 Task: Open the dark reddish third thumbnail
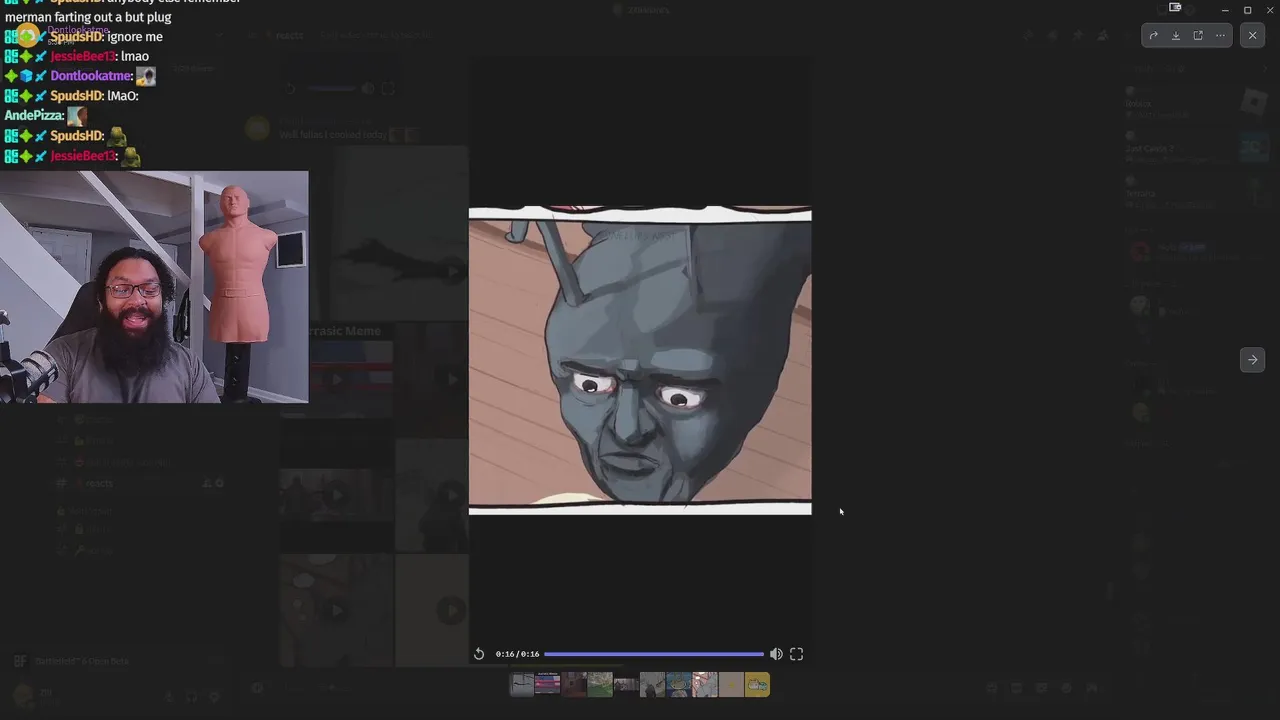coord(574,685)
